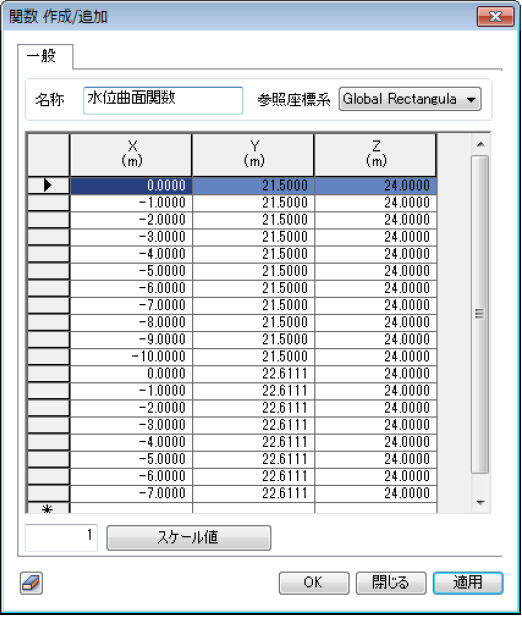
Task: Switch to the 一般 tab
Action: click(x=42, y=56)
